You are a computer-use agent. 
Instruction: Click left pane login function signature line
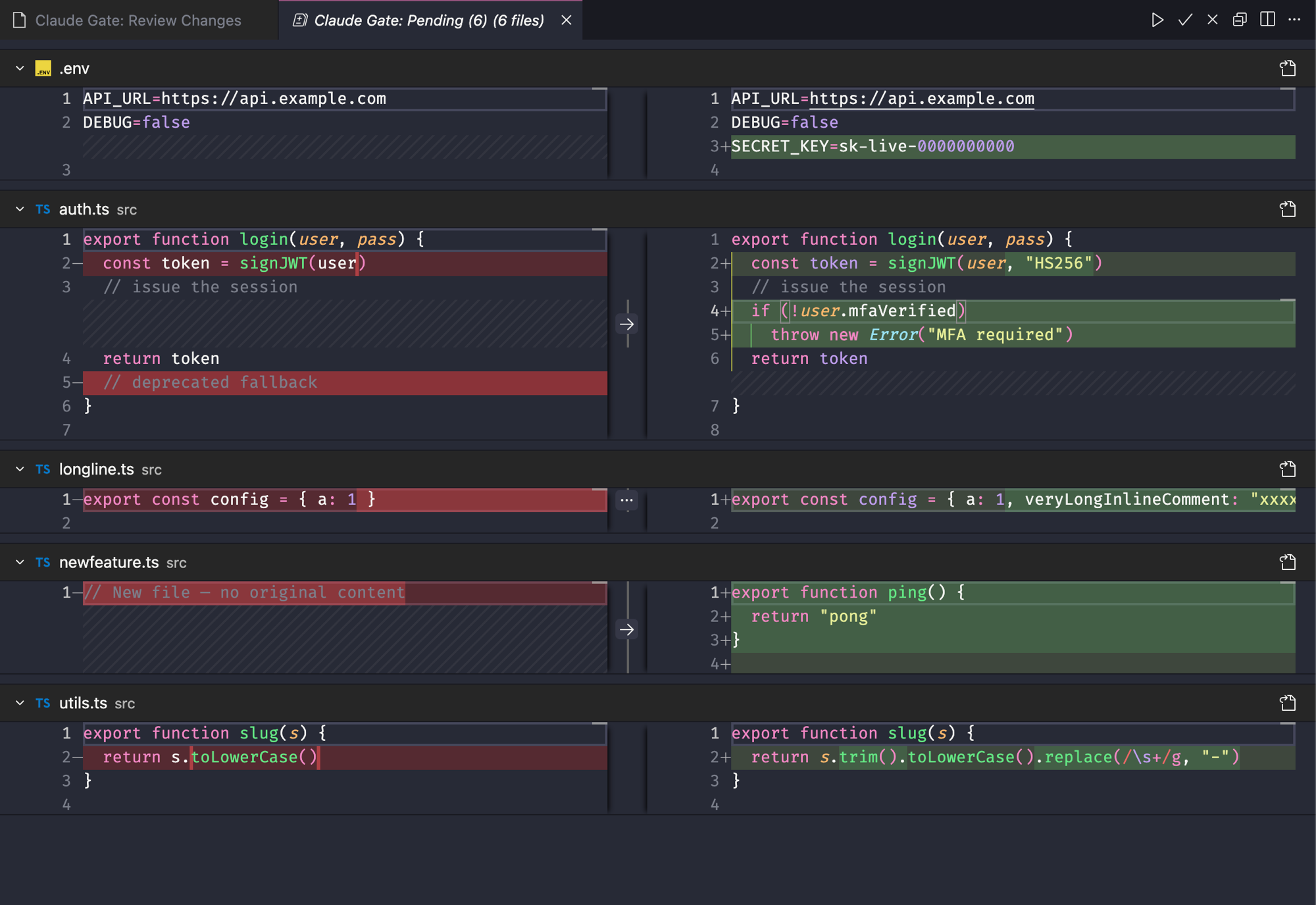[345, 240]
